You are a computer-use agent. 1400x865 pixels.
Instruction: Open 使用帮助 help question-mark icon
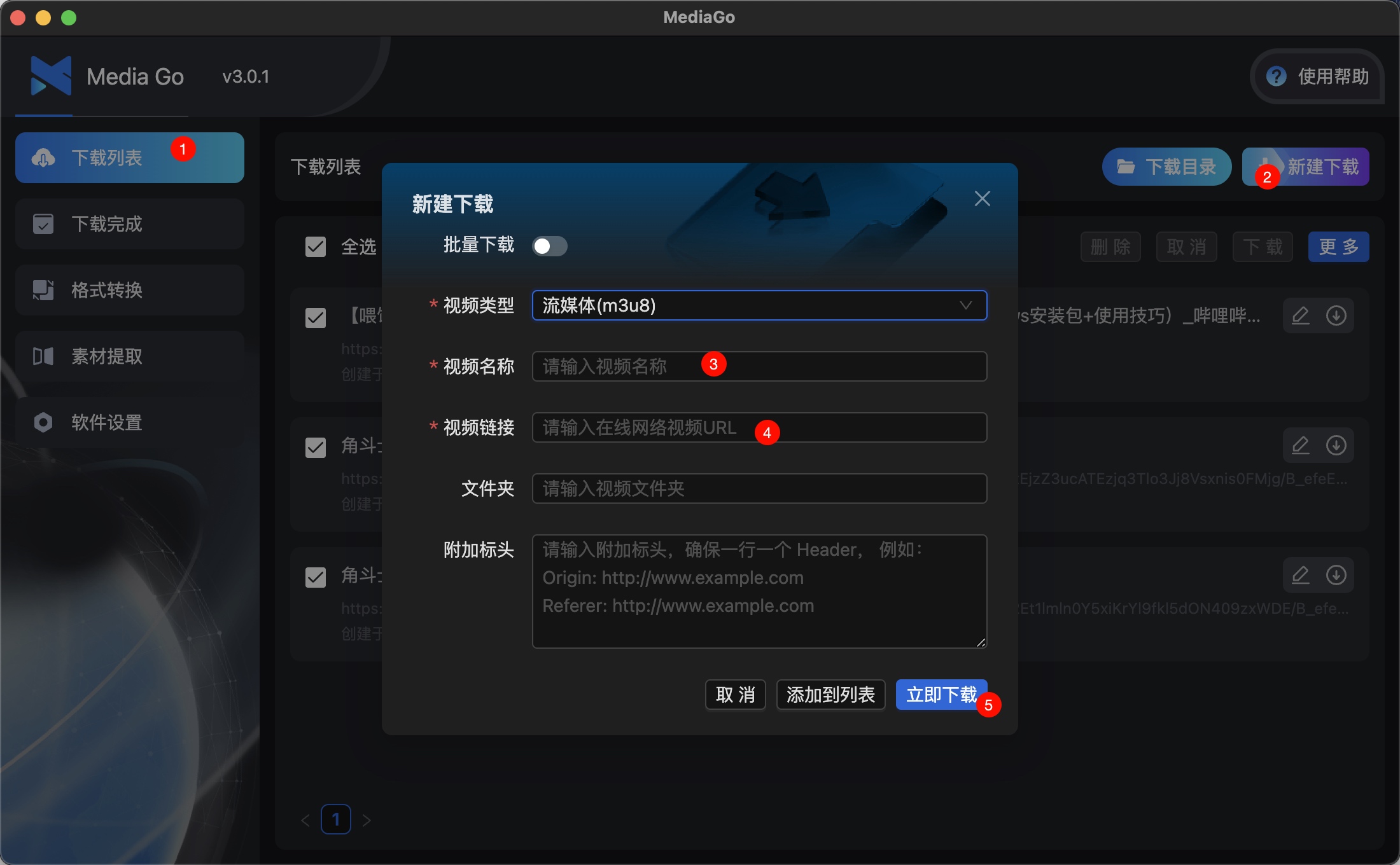1276,76
